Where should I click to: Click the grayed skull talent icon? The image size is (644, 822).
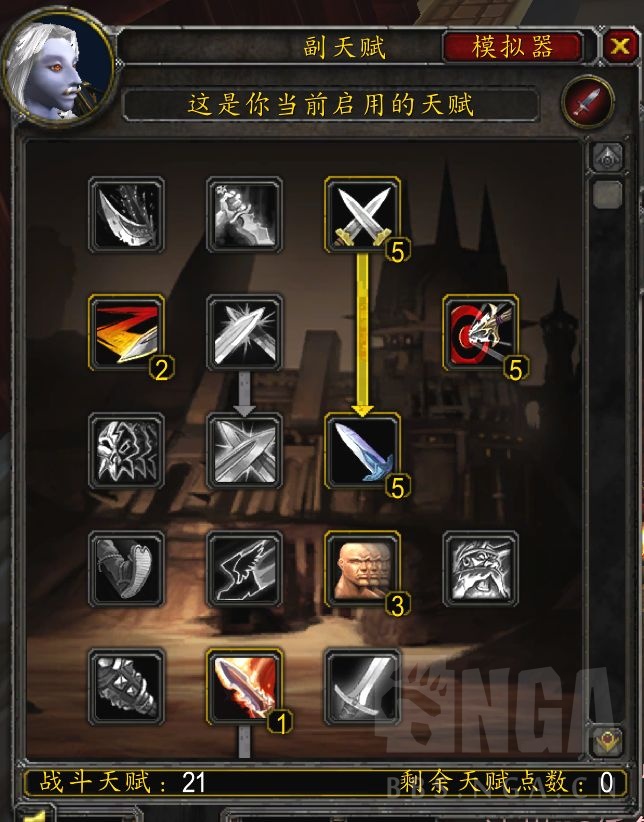126,451
